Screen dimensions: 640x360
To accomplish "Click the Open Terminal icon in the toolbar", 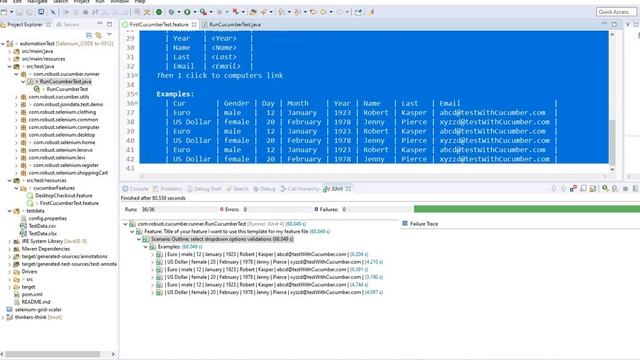I will 41,12.
